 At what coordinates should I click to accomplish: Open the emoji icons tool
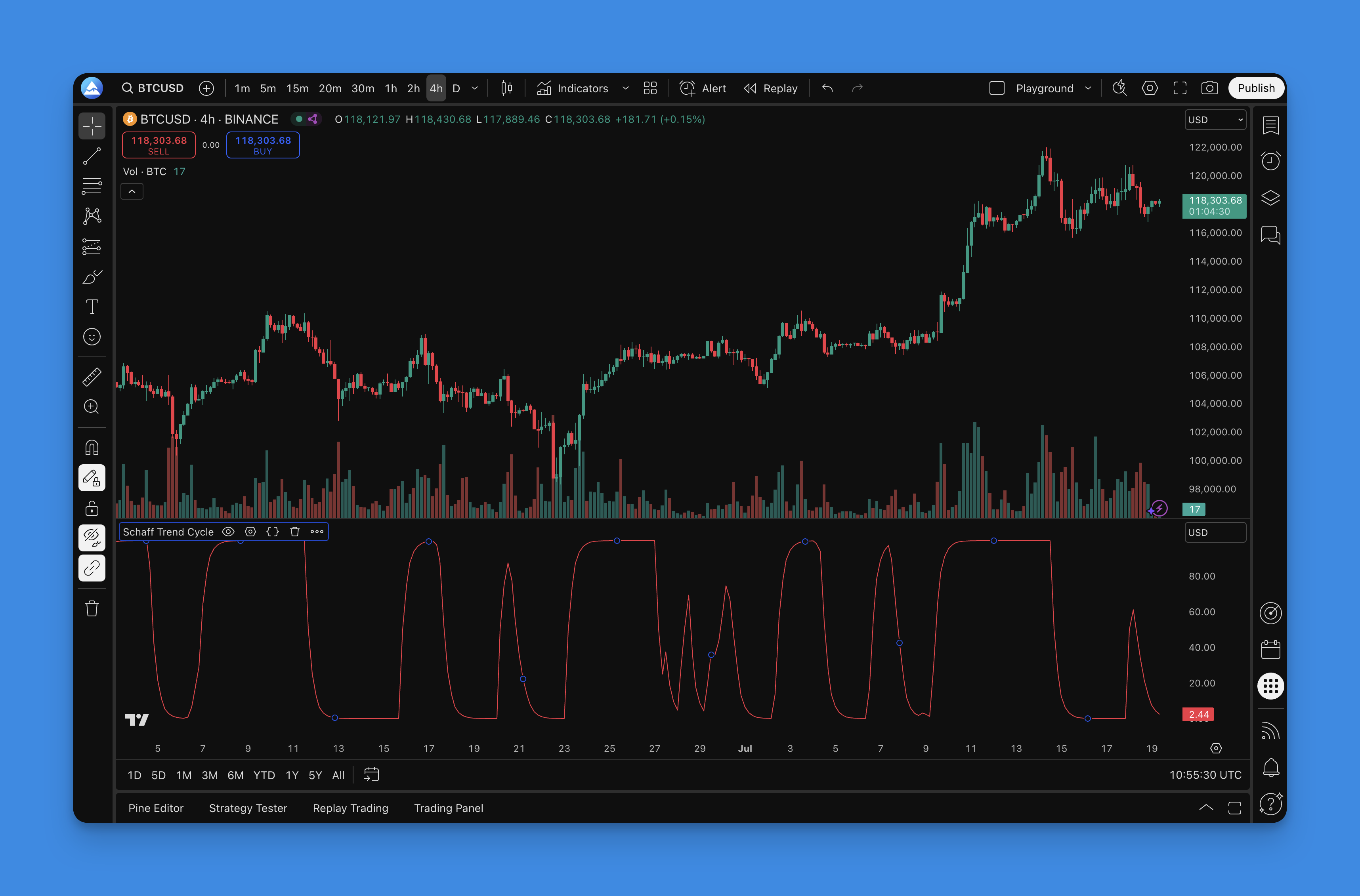[92, 337]
